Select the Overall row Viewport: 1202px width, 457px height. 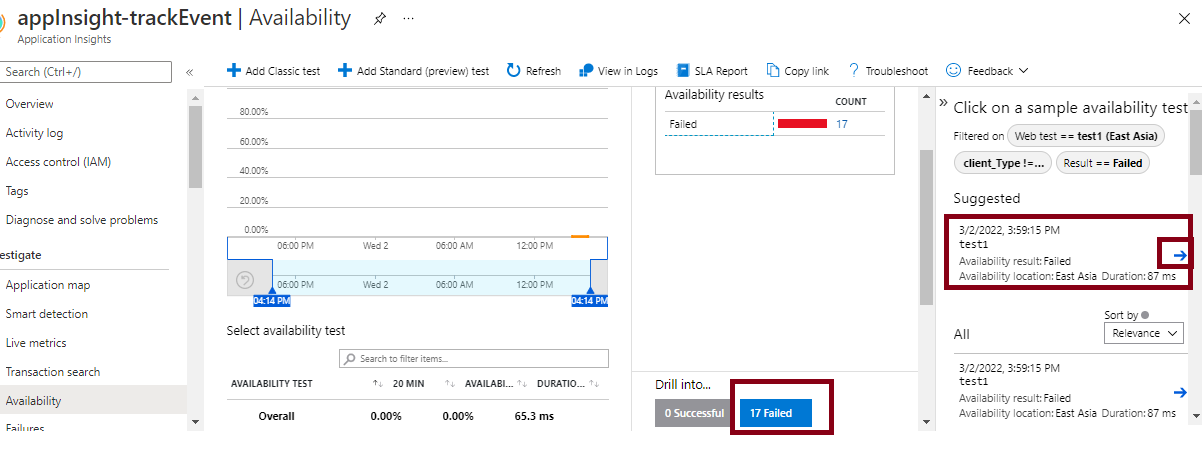coord(417,416)
